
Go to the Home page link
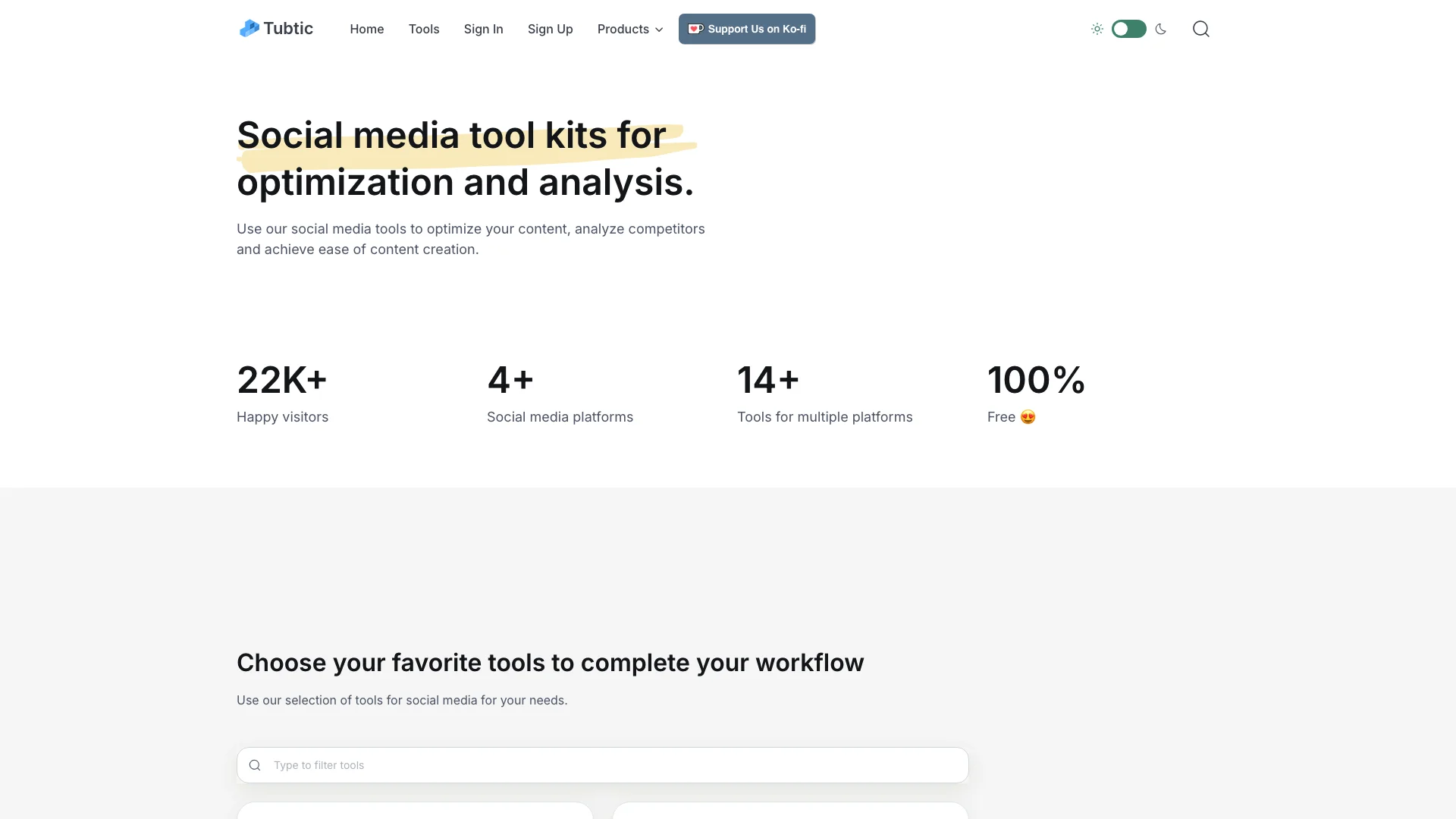pyautogui.click(x=366, y=29)
